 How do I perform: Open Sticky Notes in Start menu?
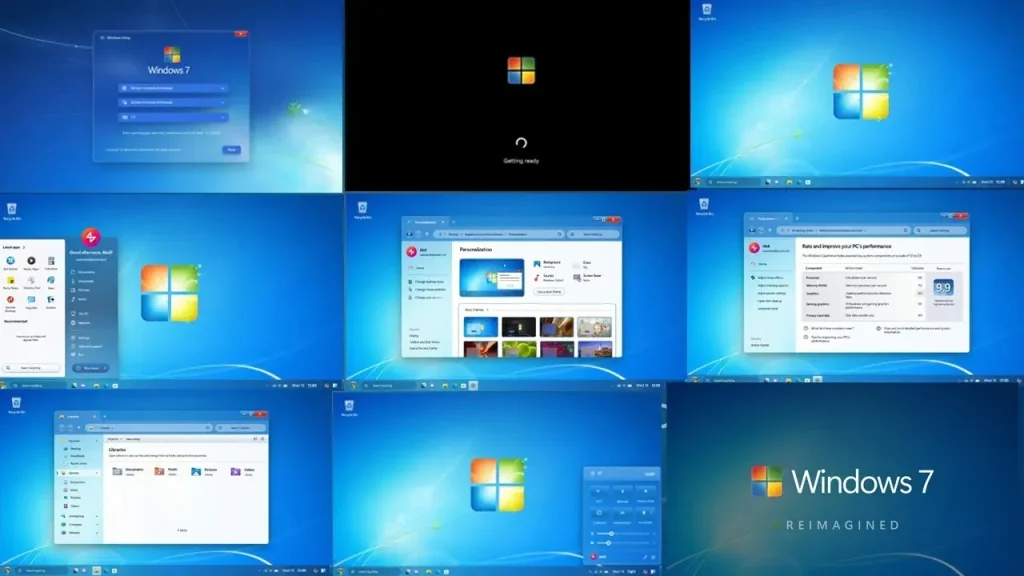point(10,283)
